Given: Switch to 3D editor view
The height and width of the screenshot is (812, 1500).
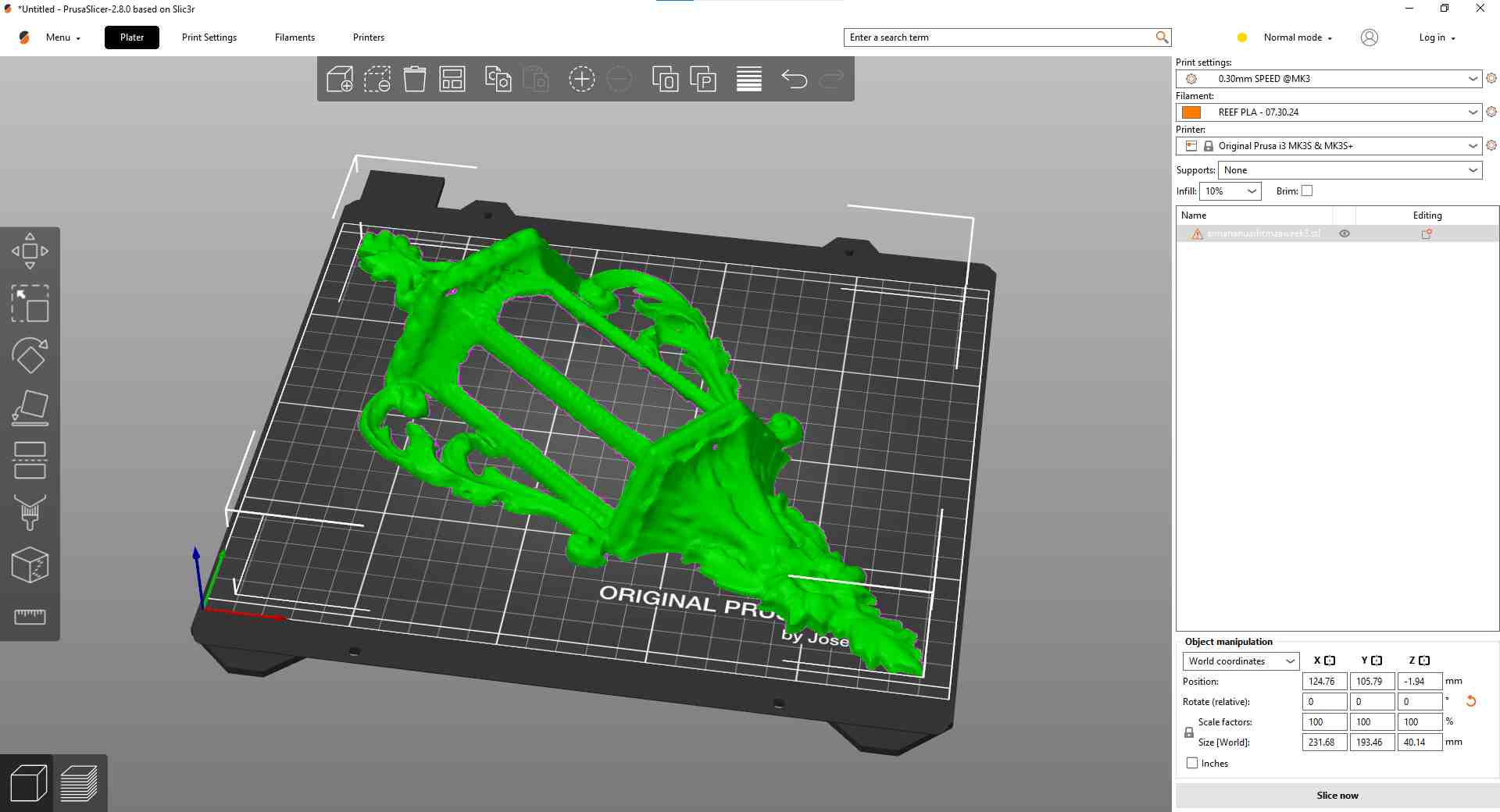Looking at the screenshot, I should (x=28, y=783).
